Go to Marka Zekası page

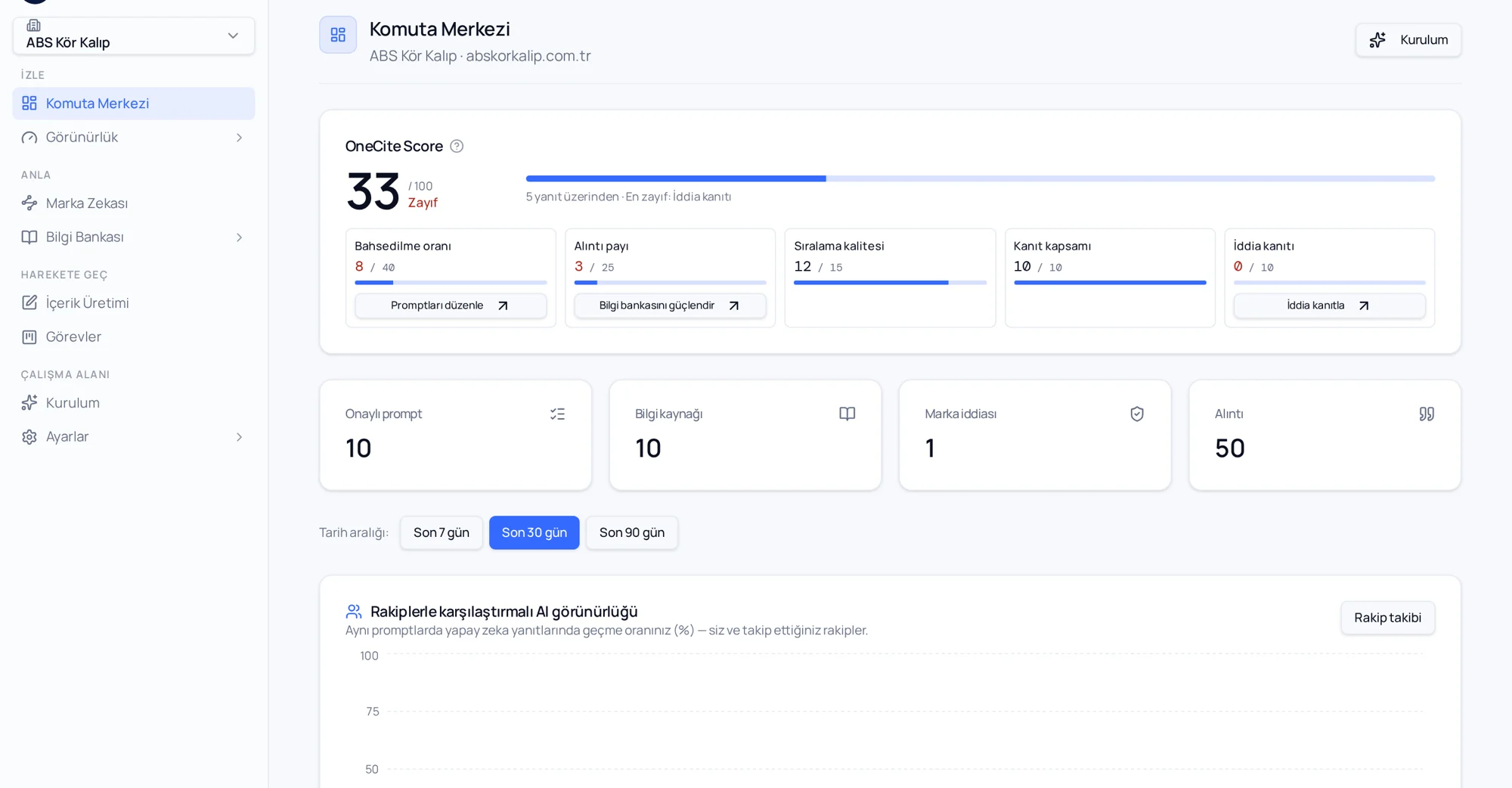tap(134, 203)
